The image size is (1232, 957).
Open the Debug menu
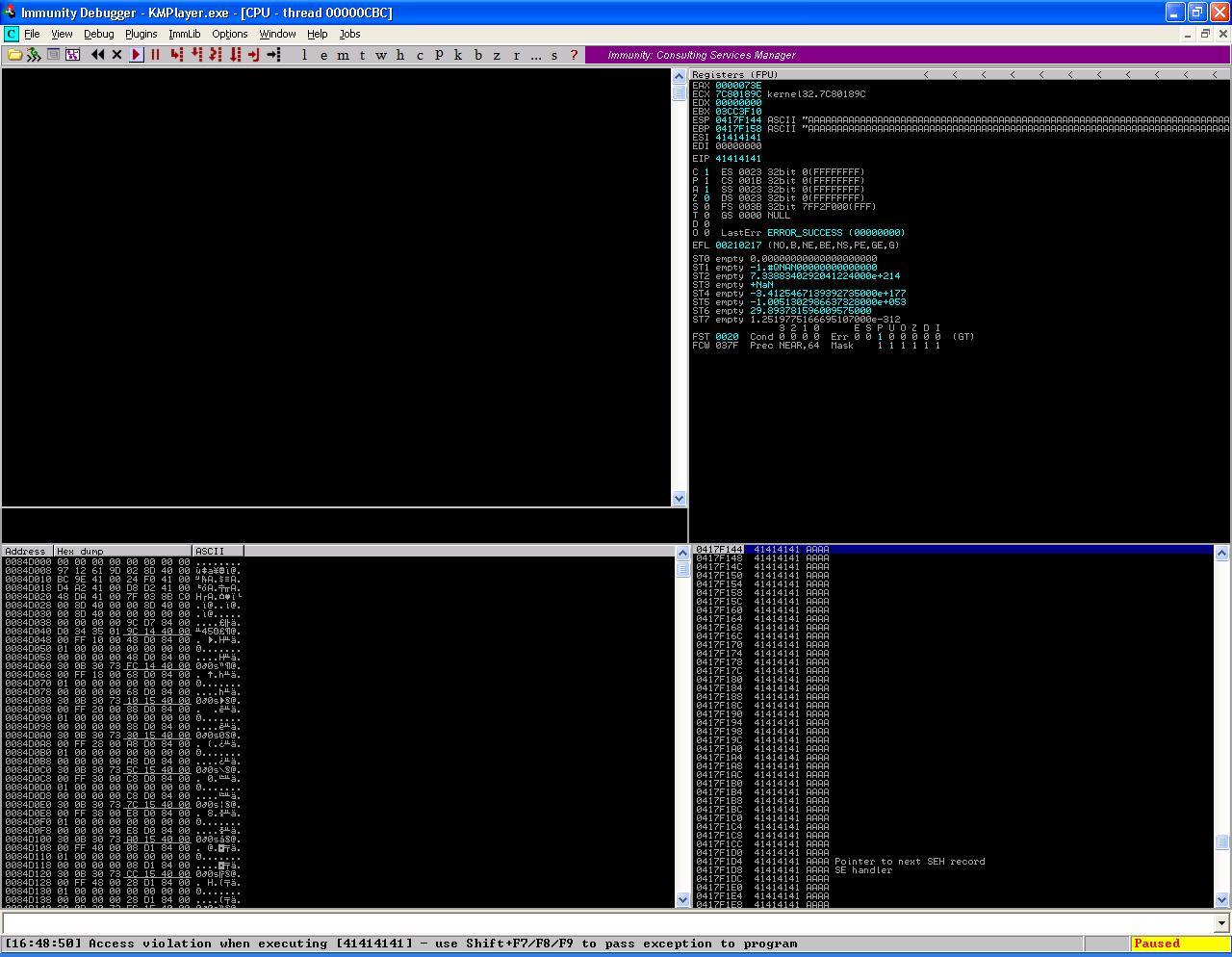click(x=98, y=34)
